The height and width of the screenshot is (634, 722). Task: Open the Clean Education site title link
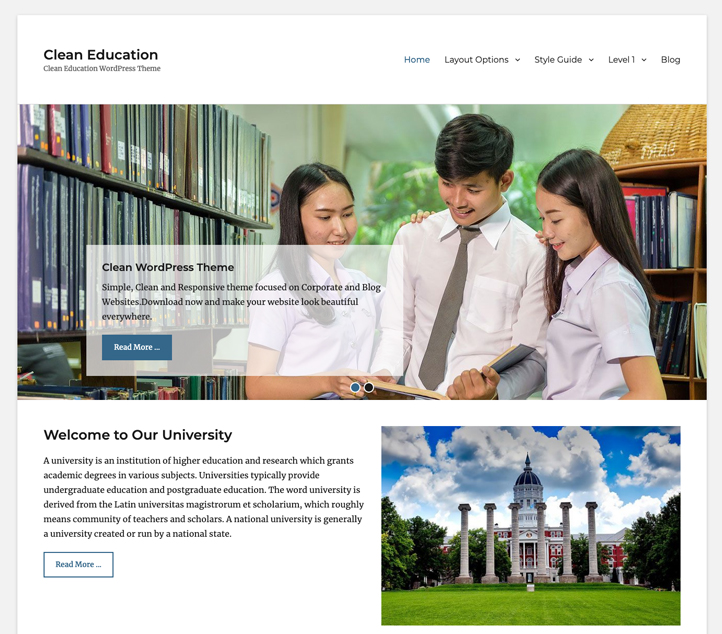[x=100, y=55]
